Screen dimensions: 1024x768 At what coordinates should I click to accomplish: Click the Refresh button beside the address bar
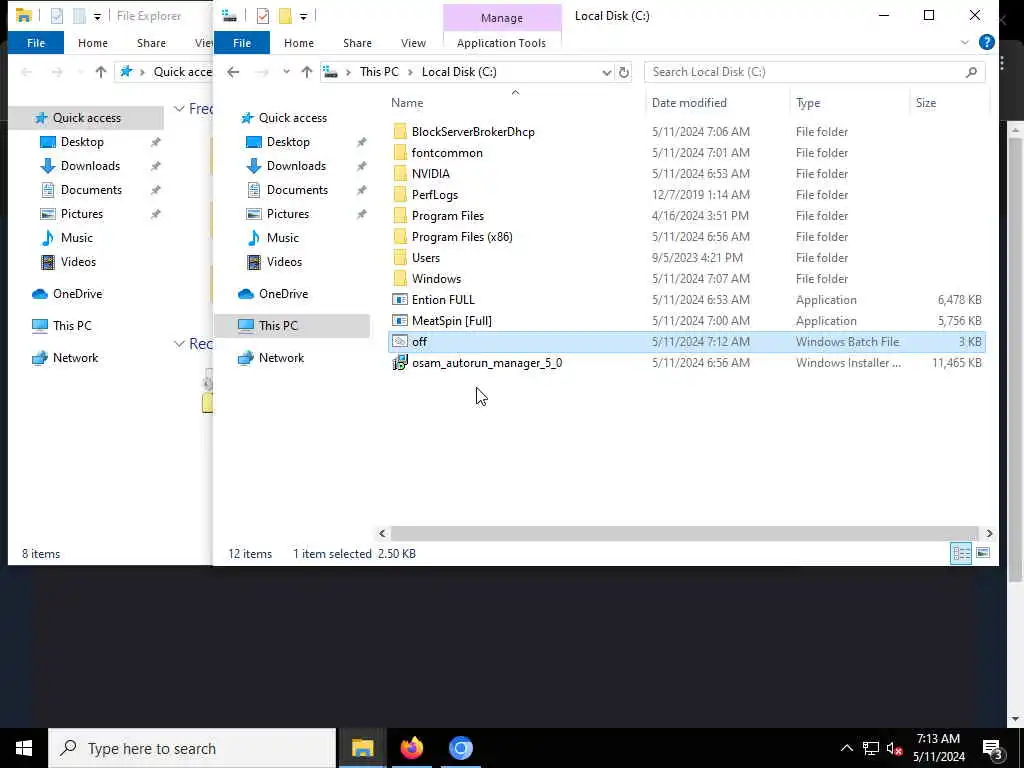pyautogui.click(x=624, y=72)
